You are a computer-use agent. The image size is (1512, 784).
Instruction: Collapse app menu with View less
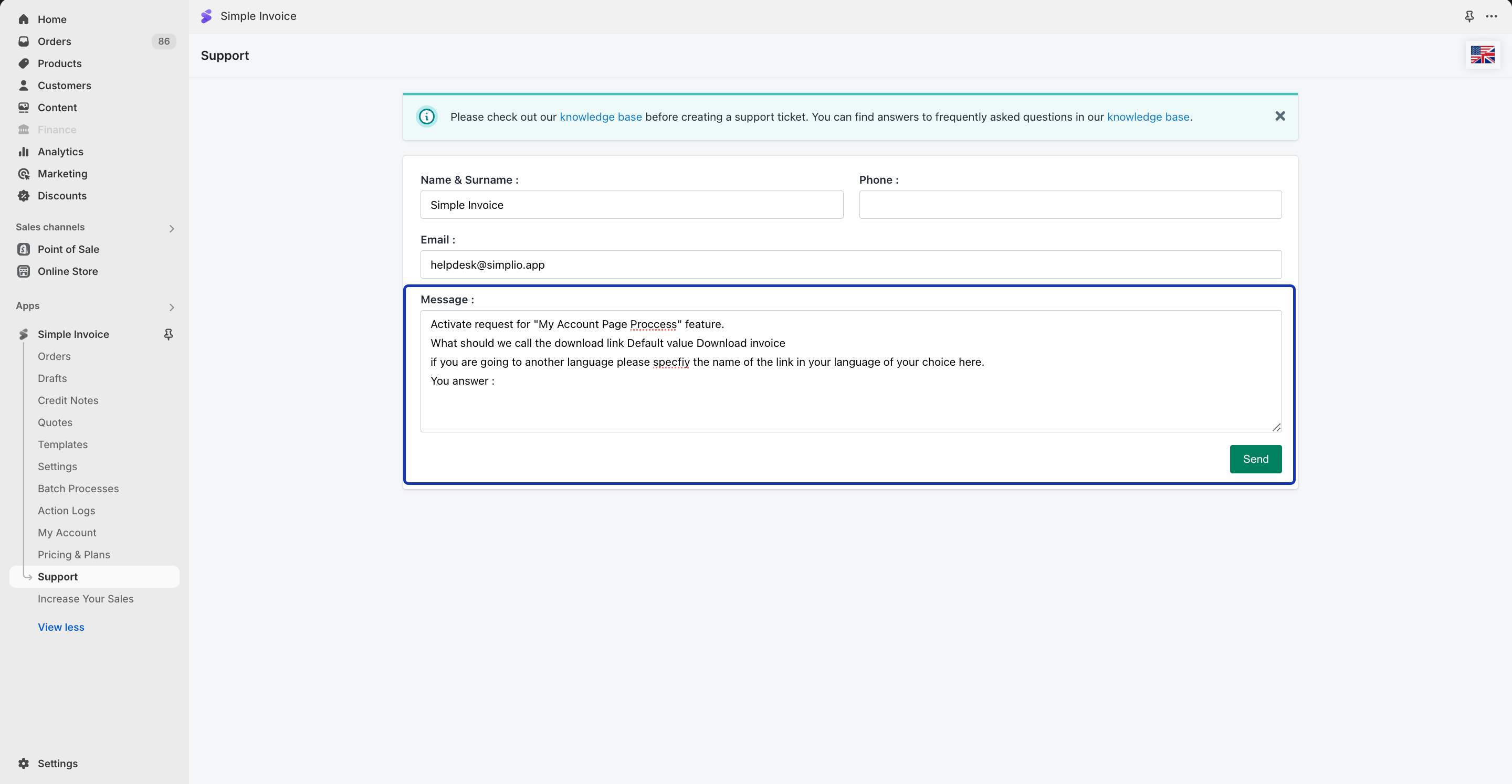pos(61,627)
